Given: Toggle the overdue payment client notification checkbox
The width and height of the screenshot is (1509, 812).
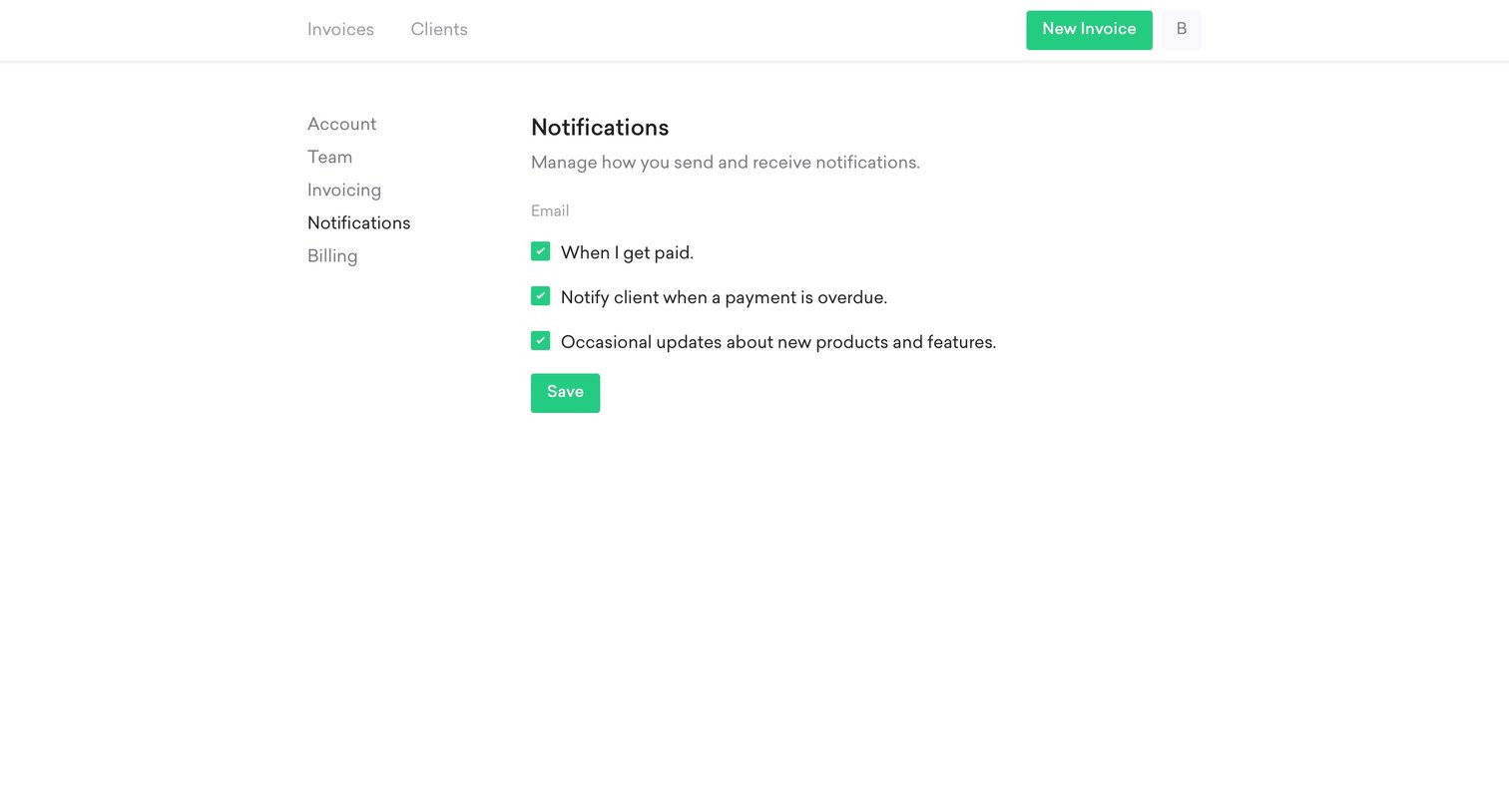Looking at the screenshot, I should [540, 296].
